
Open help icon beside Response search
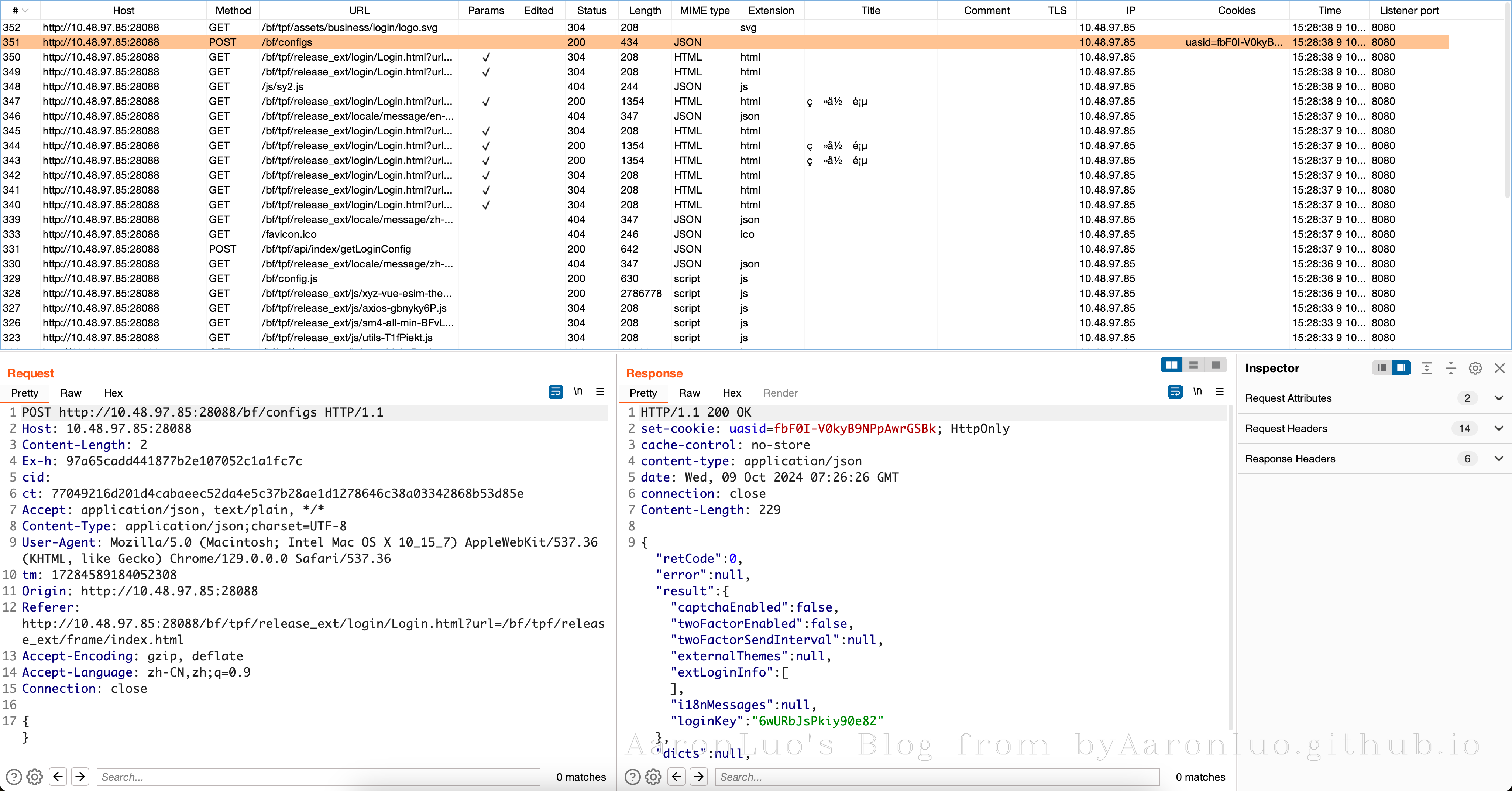(x=632, y=777)
